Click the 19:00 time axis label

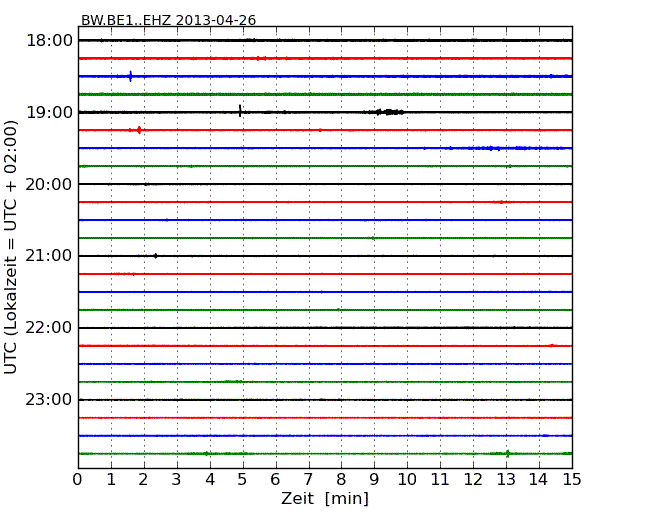pyautogui.click(x=49, y=112)
